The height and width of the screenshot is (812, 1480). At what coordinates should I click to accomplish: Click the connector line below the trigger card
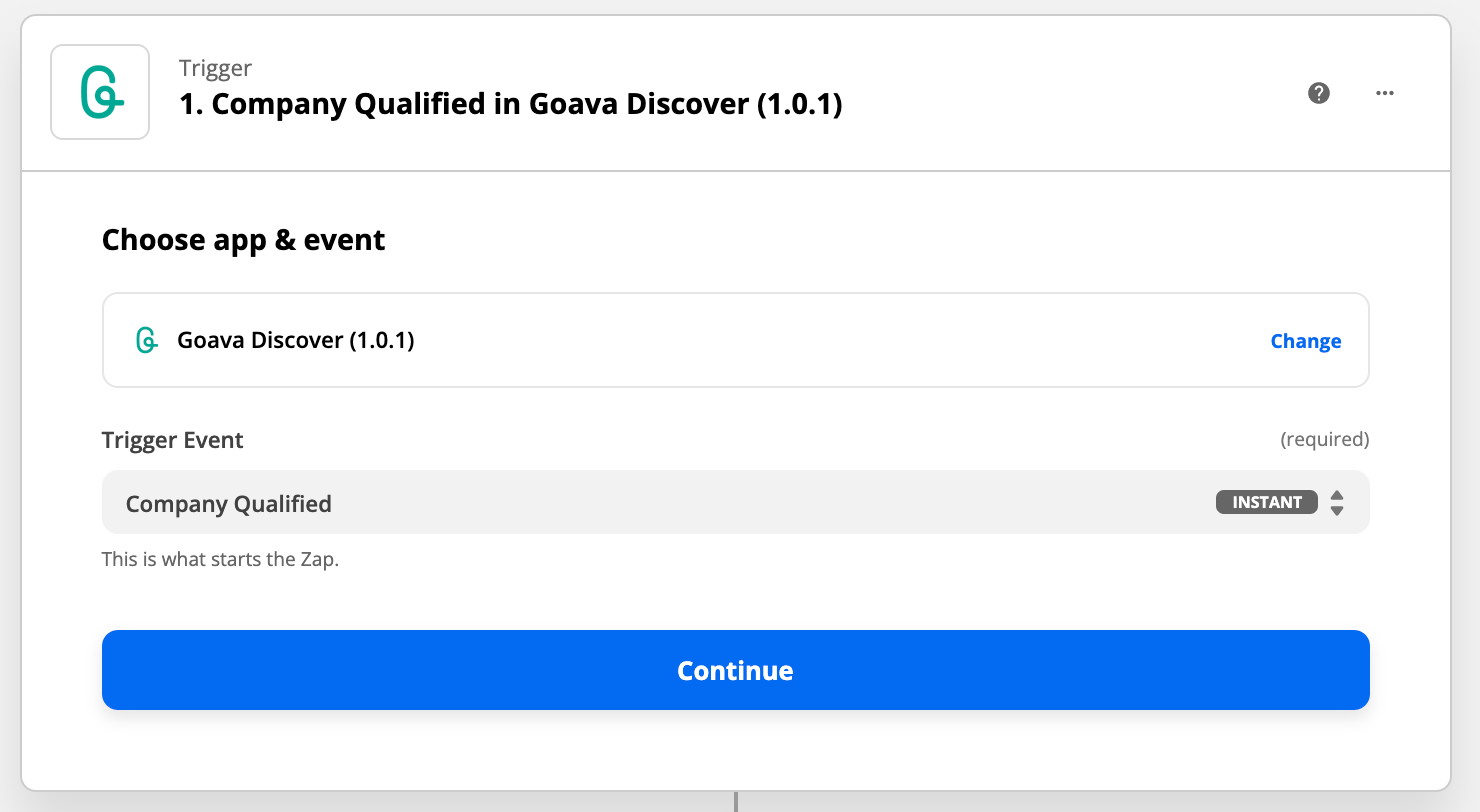736,802
